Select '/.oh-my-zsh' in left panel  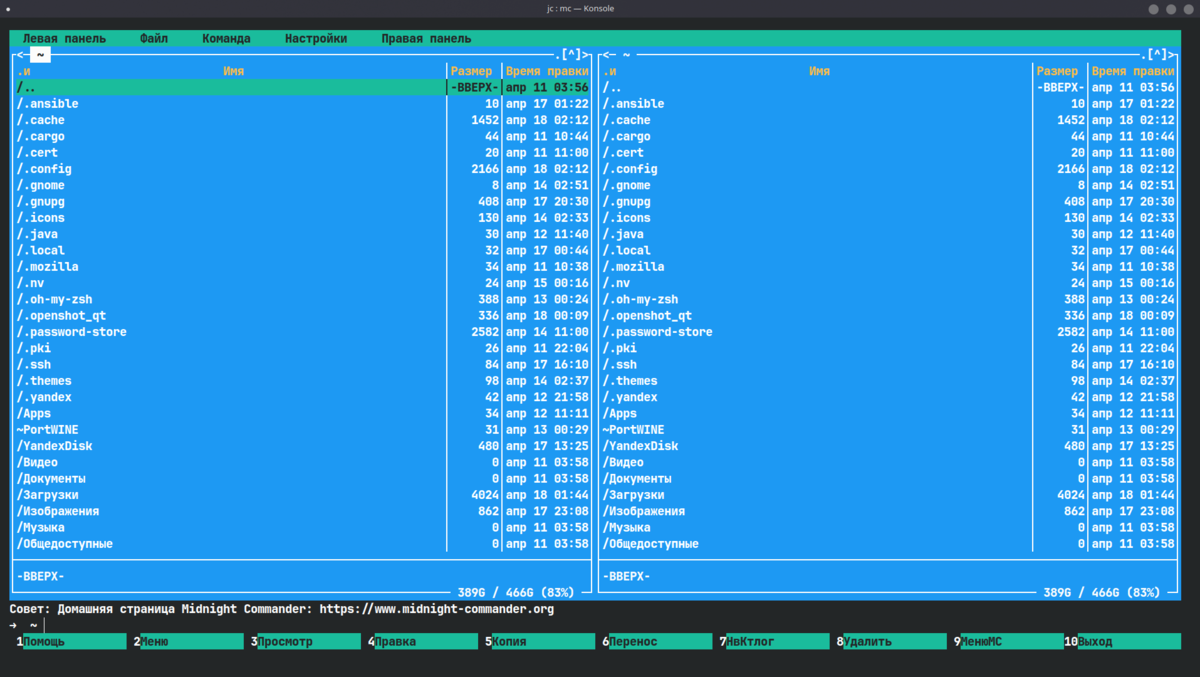302,299
